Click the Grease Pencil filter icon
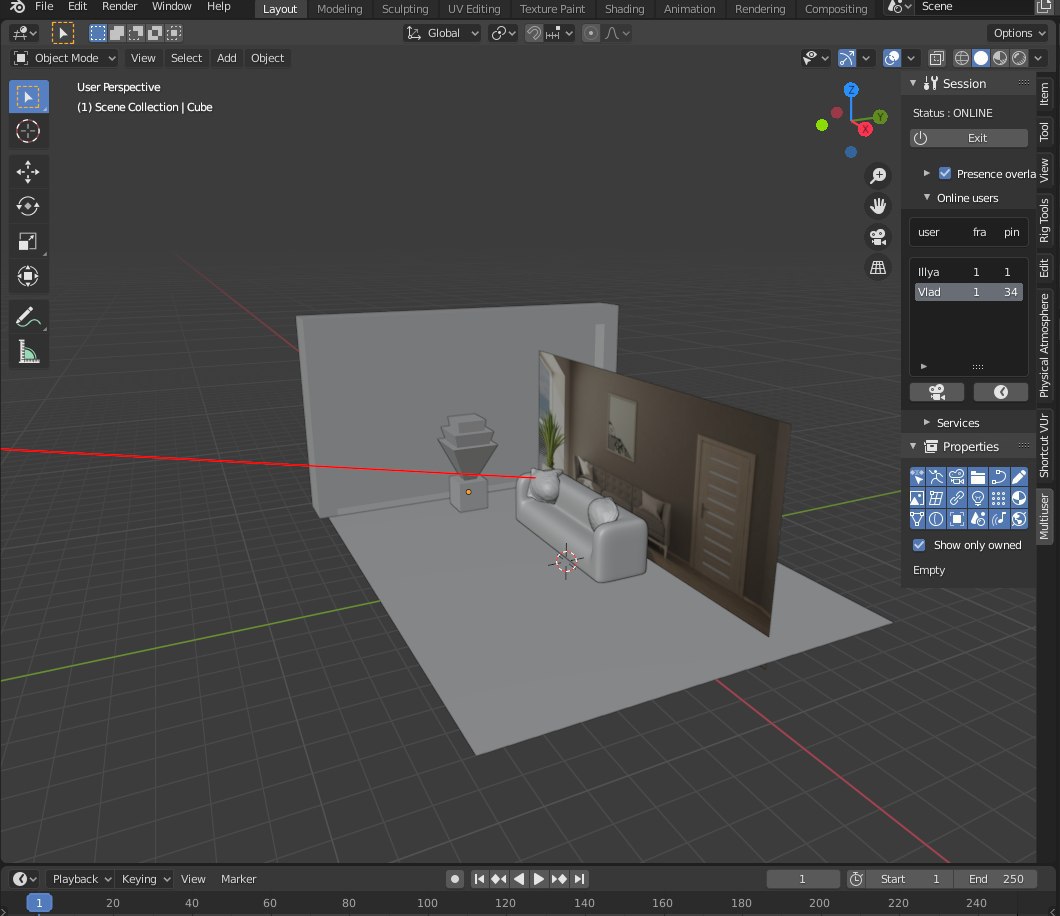 [1019, 477]
